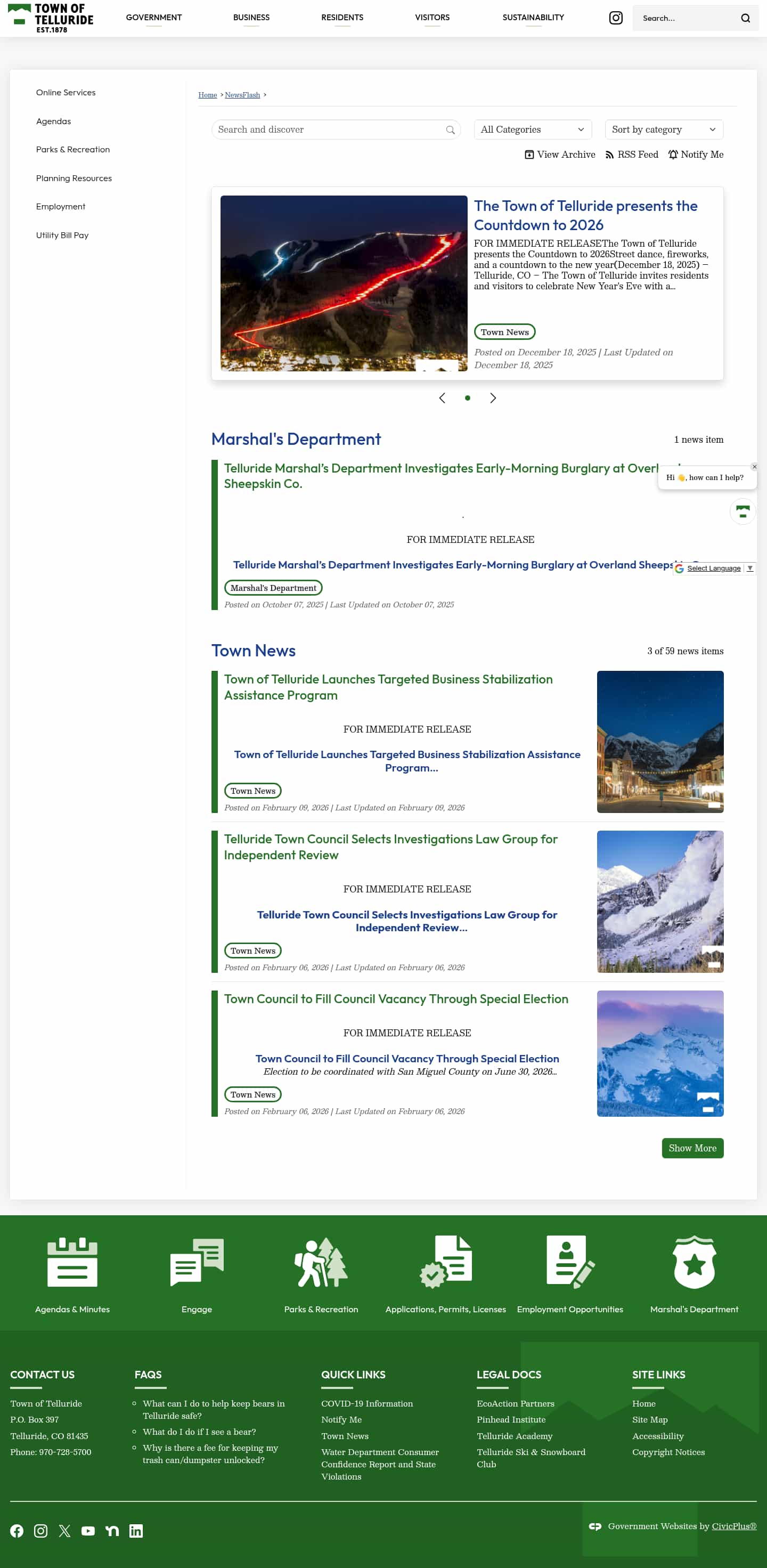Expand the Sort by category dropdown
The image size is (767, 1568).
664,129
